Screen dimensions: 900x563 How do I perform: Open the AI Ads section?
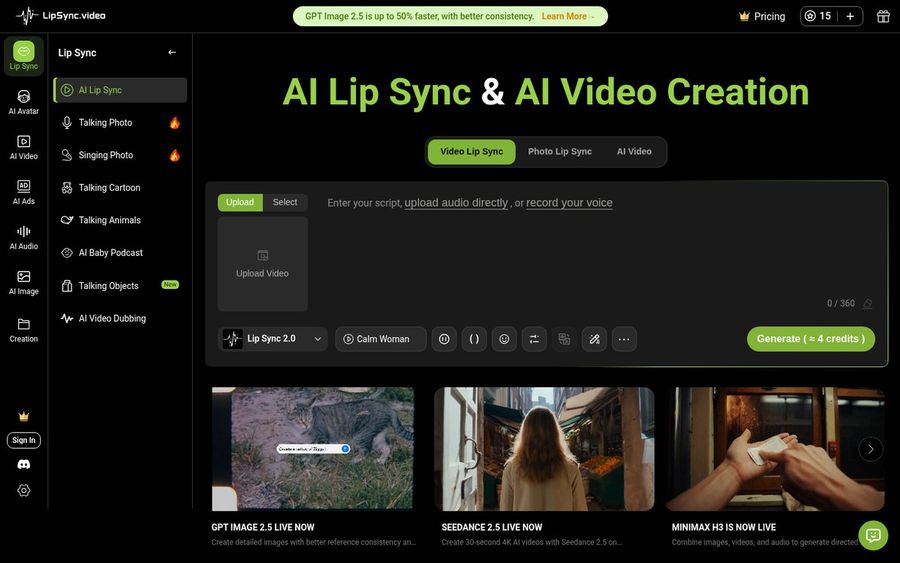24,192
